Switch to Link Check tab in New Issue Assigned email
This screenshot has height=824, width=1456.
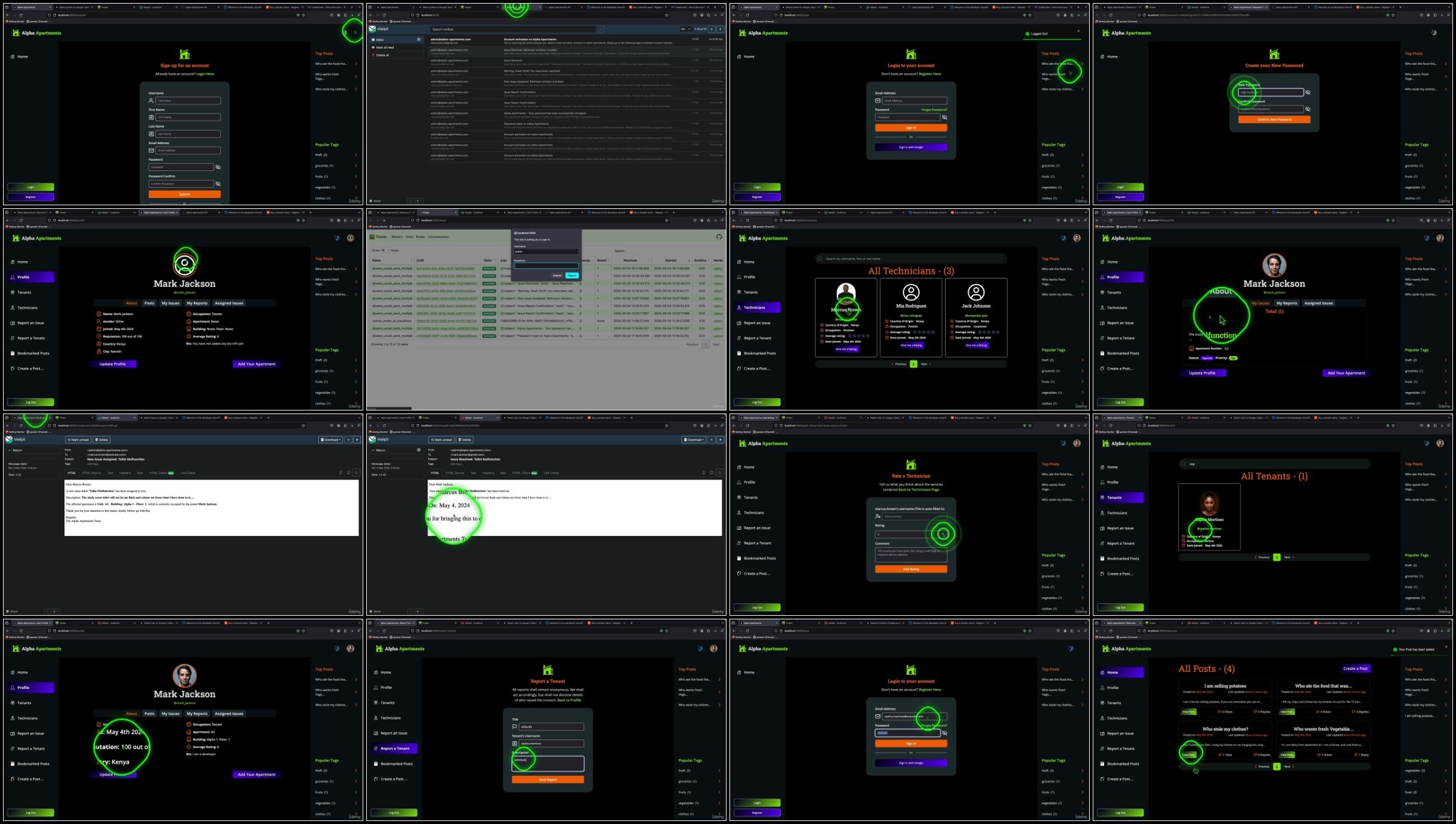point(188,473)
